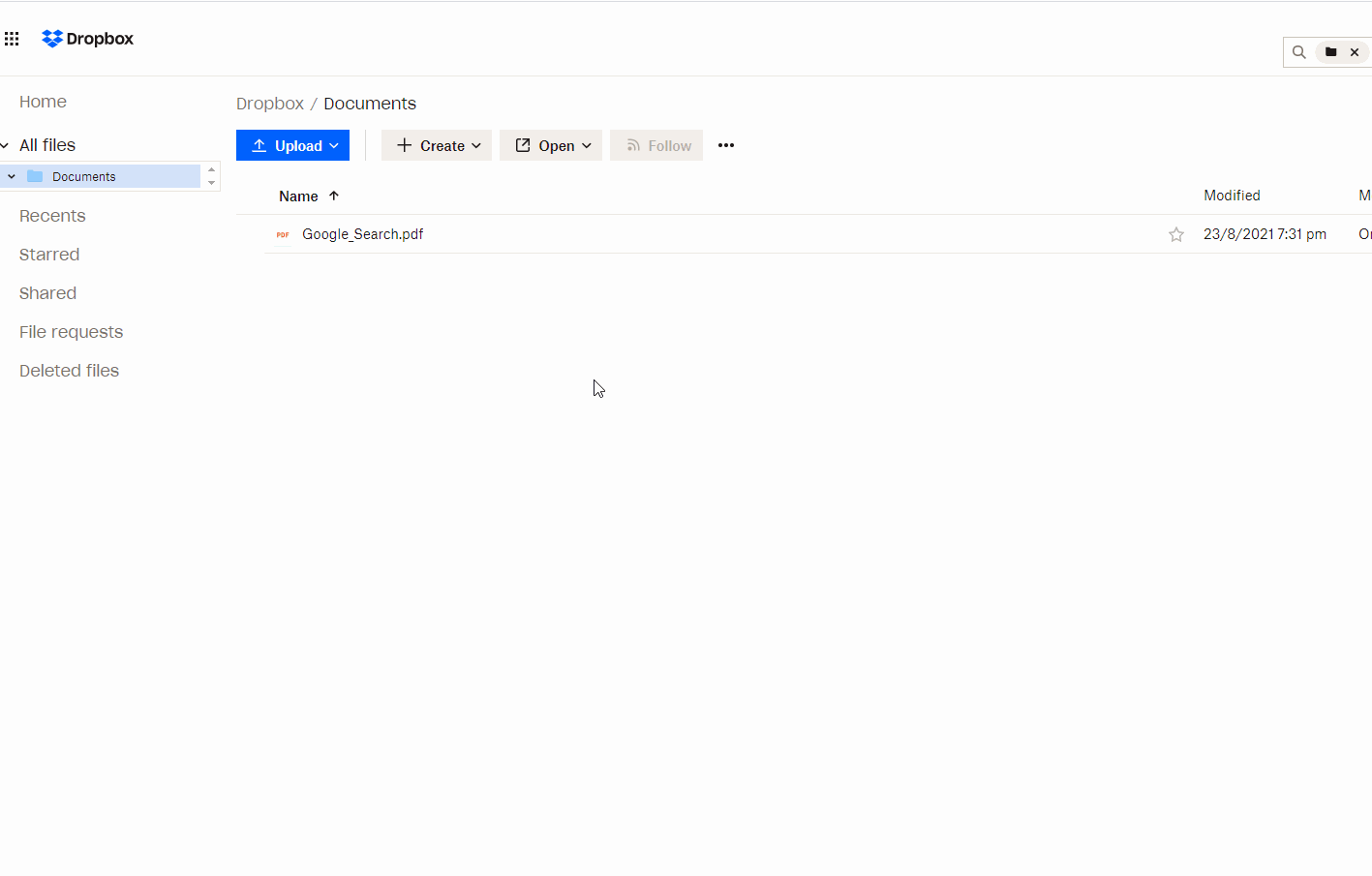Open All files in sidebar
Viewport: 1372px width, 876px height.
point(47,145)
